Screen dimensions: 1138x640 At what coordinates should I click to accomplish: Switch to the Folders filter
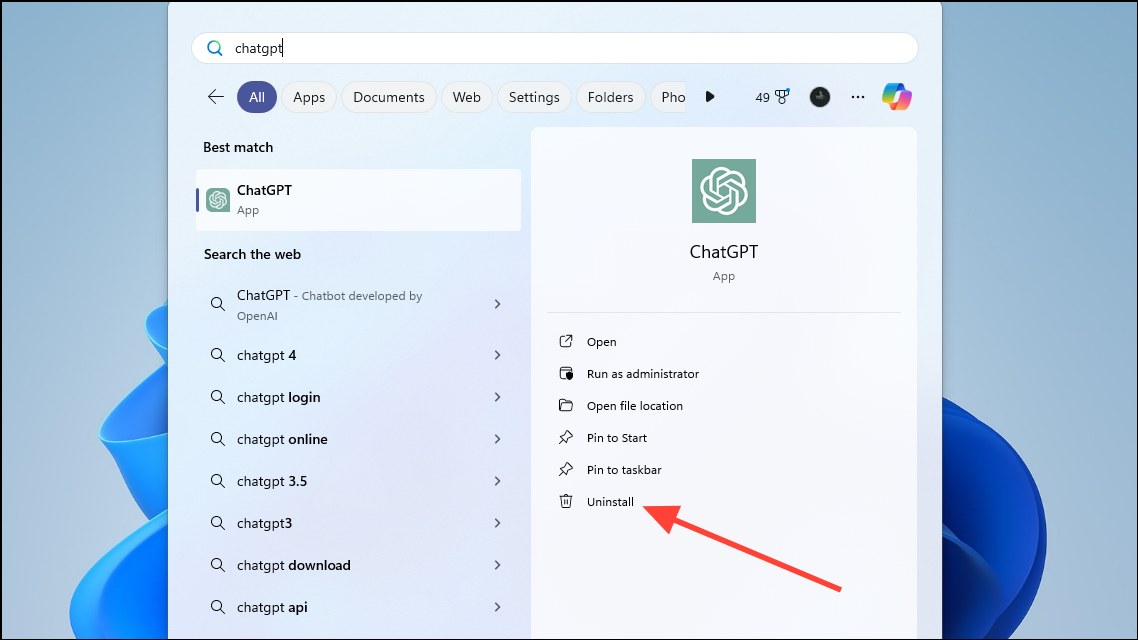click(x=610, y=97)
